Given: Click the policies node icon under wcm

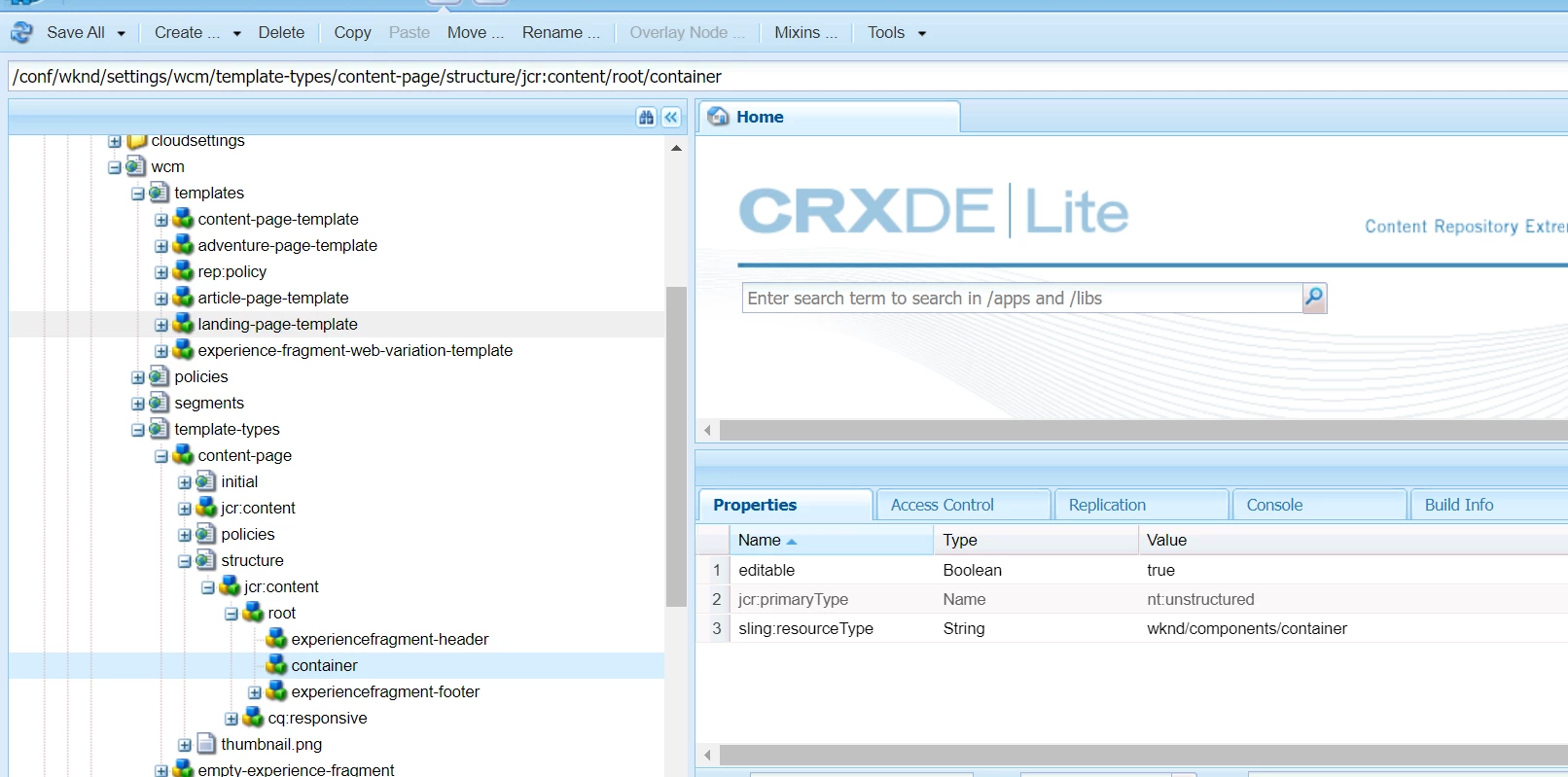Looking at the screenshot, I should [160, 376].
